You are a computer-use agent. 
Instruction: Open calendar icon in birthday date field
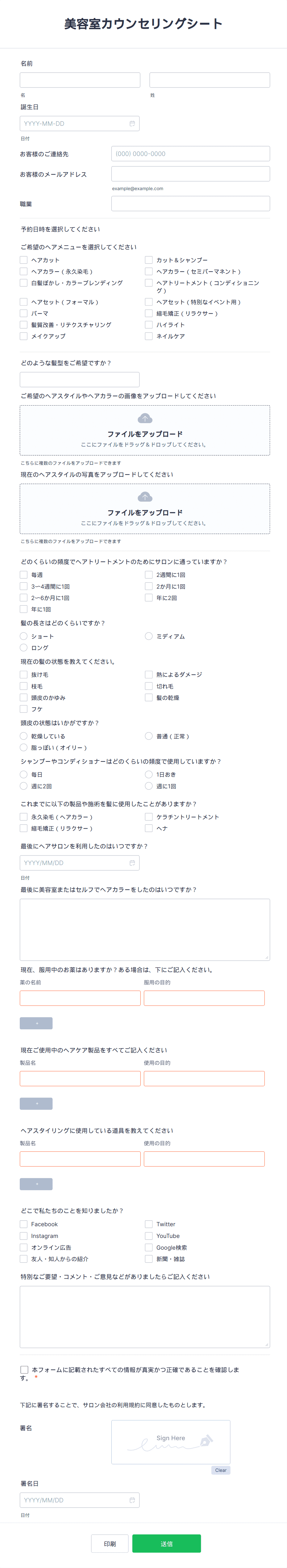click(132, 124)
